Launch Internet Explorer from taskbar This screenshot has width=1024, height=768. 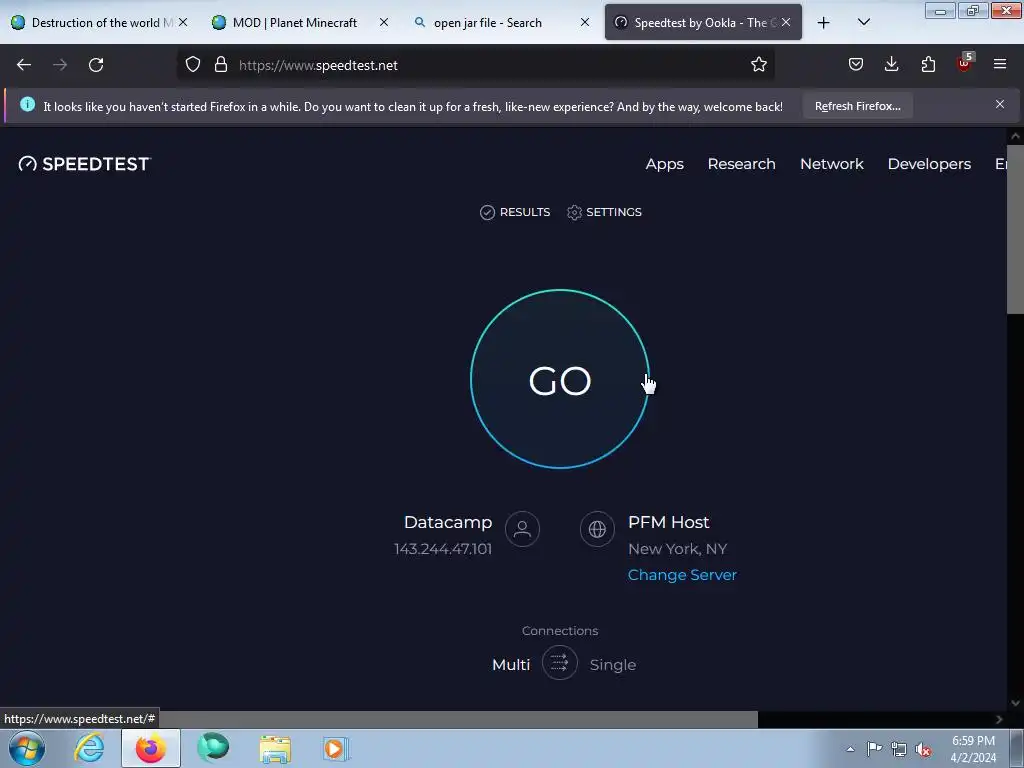89,748
